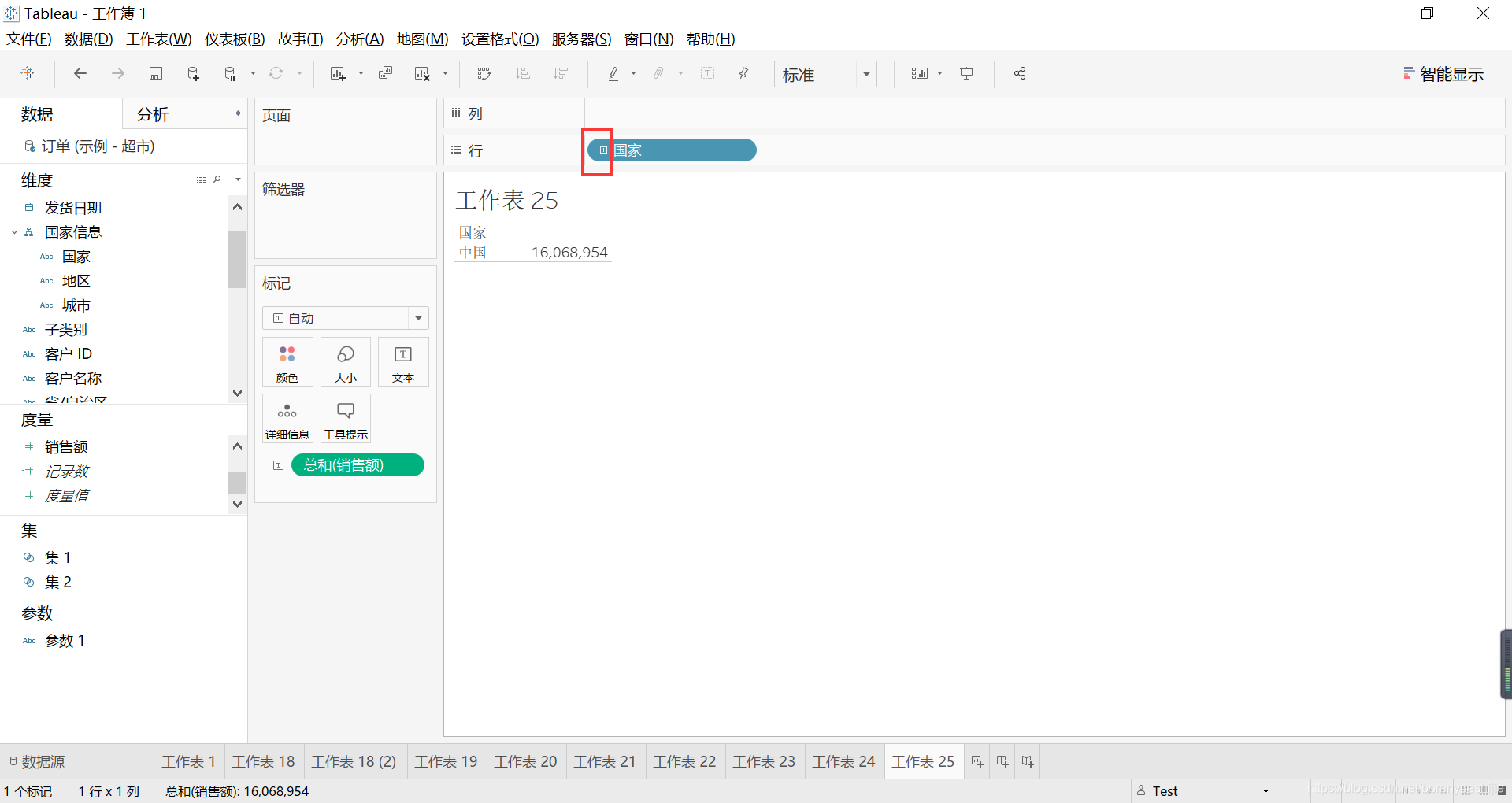This screenshot has height=803, width=1512.
Task: Click the new worksheet toolbar icon
Action: (x=338, y=73)
